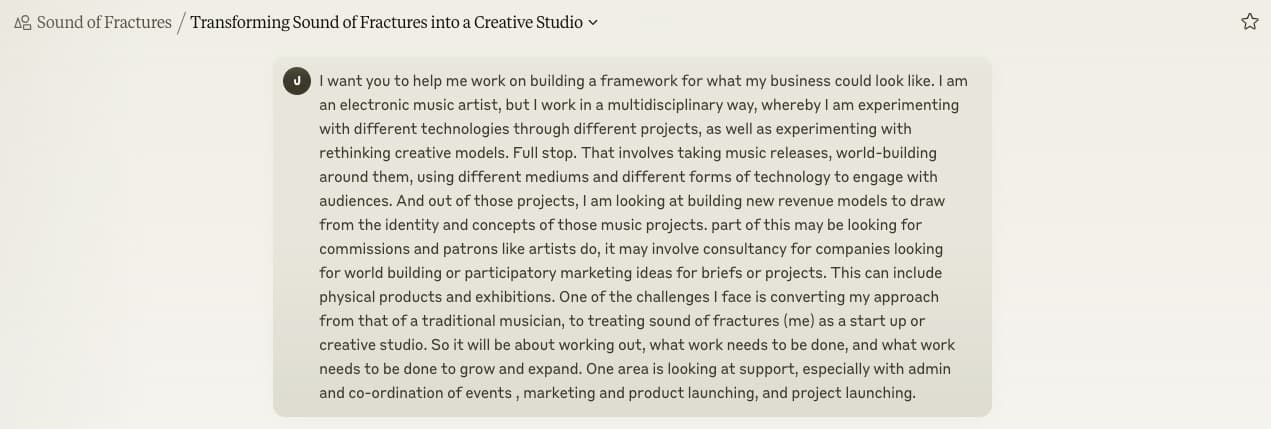Click inside the user message bubble
Viewport: 1271px width, 429px height.
[632, 237]
